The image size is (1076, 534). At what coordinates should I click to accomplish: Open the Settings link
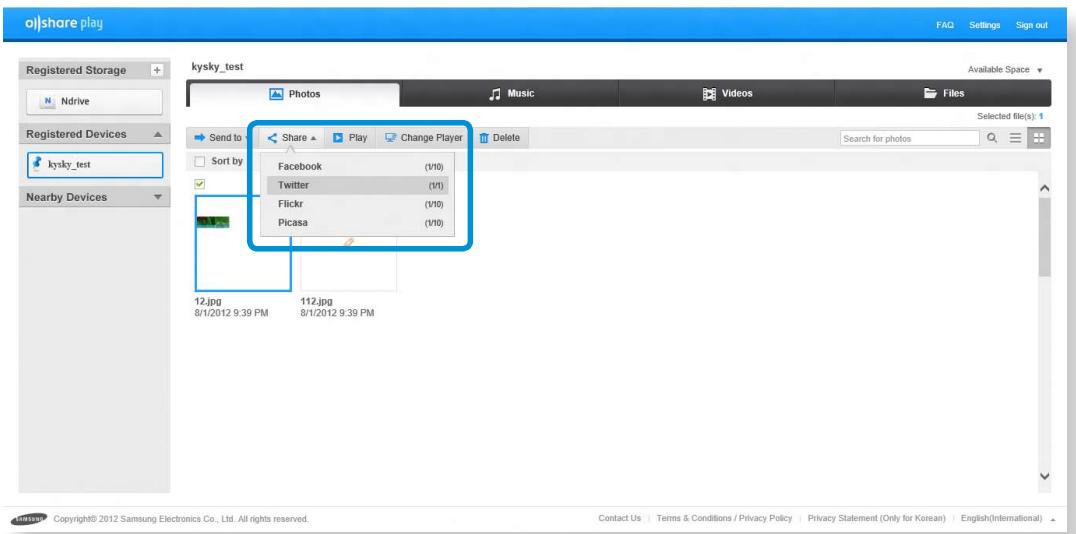(x=985, y=25)
